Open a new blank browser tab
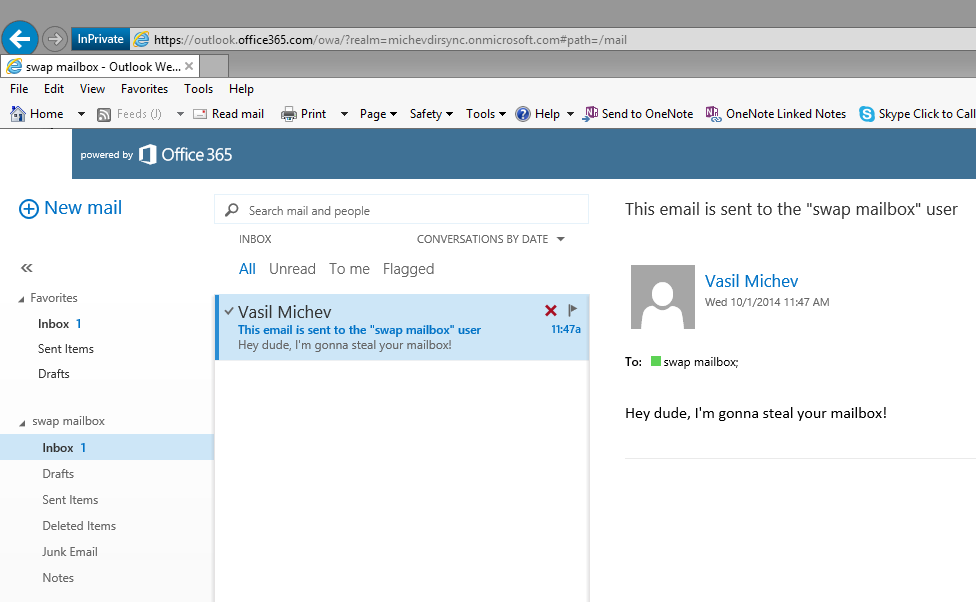The height and width of the screenshot is (602, 976). pos(214,66)
